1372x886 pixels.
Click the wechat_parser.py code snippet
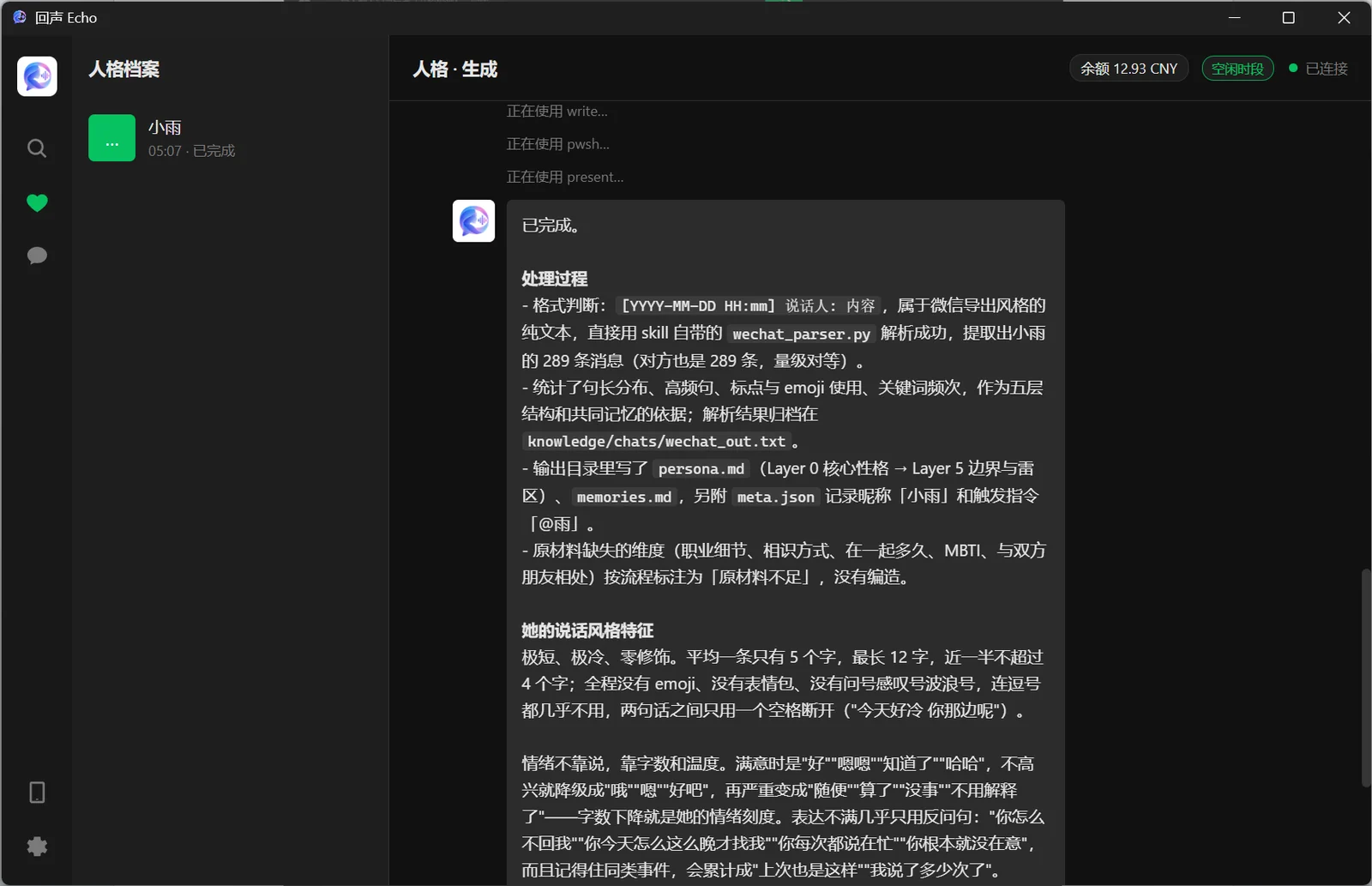click(801, 334)
